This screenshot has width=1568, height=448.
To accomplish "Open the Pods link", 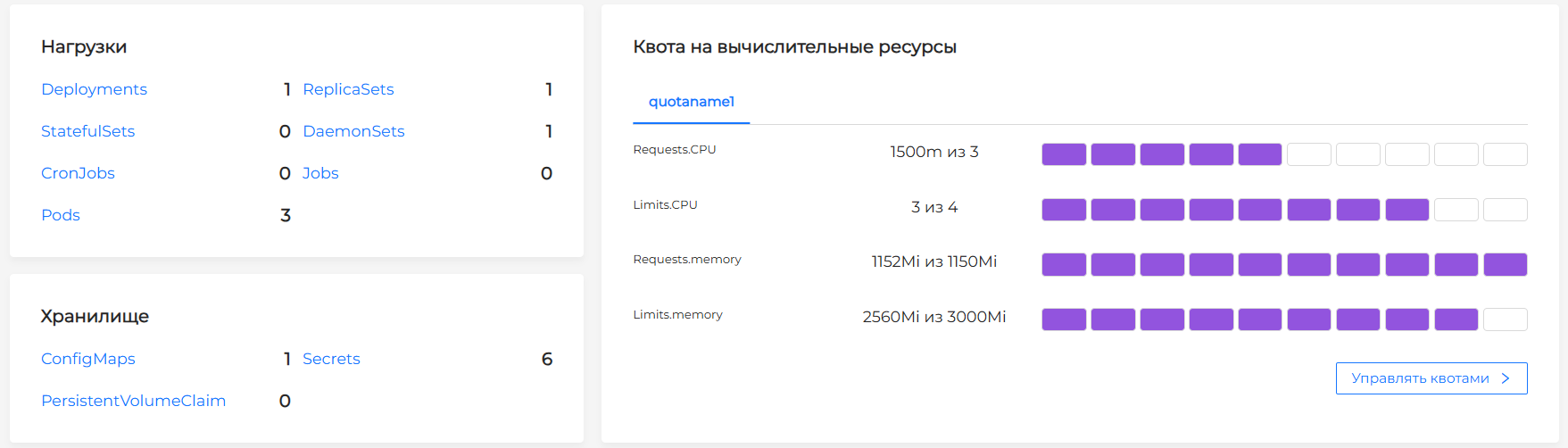I will (x=61, y=215).
